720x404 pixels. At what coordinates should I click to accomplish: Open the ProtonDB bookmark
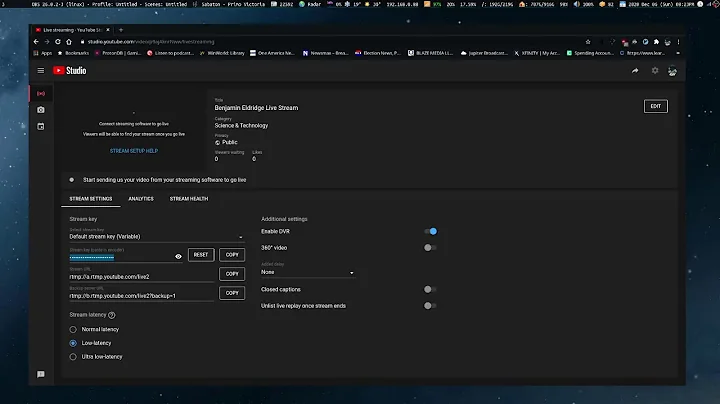[118, 53]
